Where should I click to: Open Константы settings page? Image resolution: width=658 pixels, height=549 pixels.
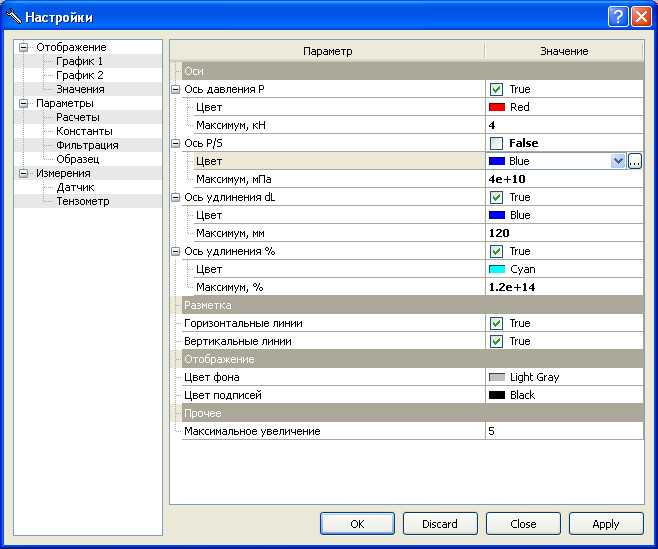click(x=84, y=131)
